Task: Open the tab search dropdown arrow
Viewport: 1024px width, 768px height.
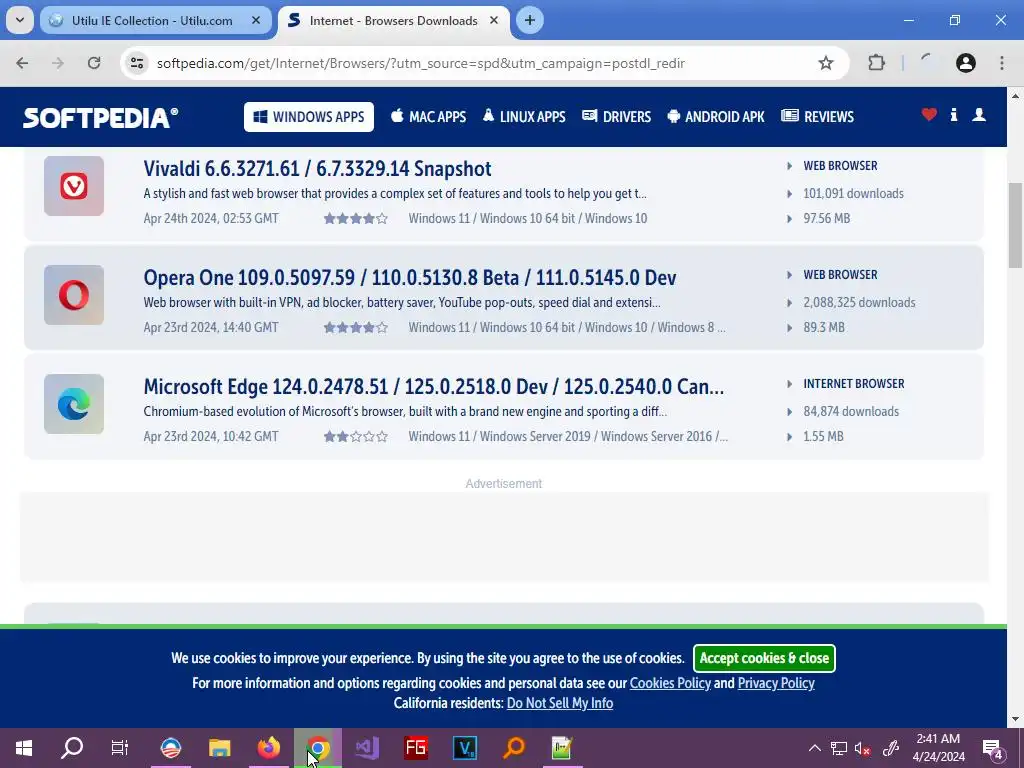Action: coord(20,20)
